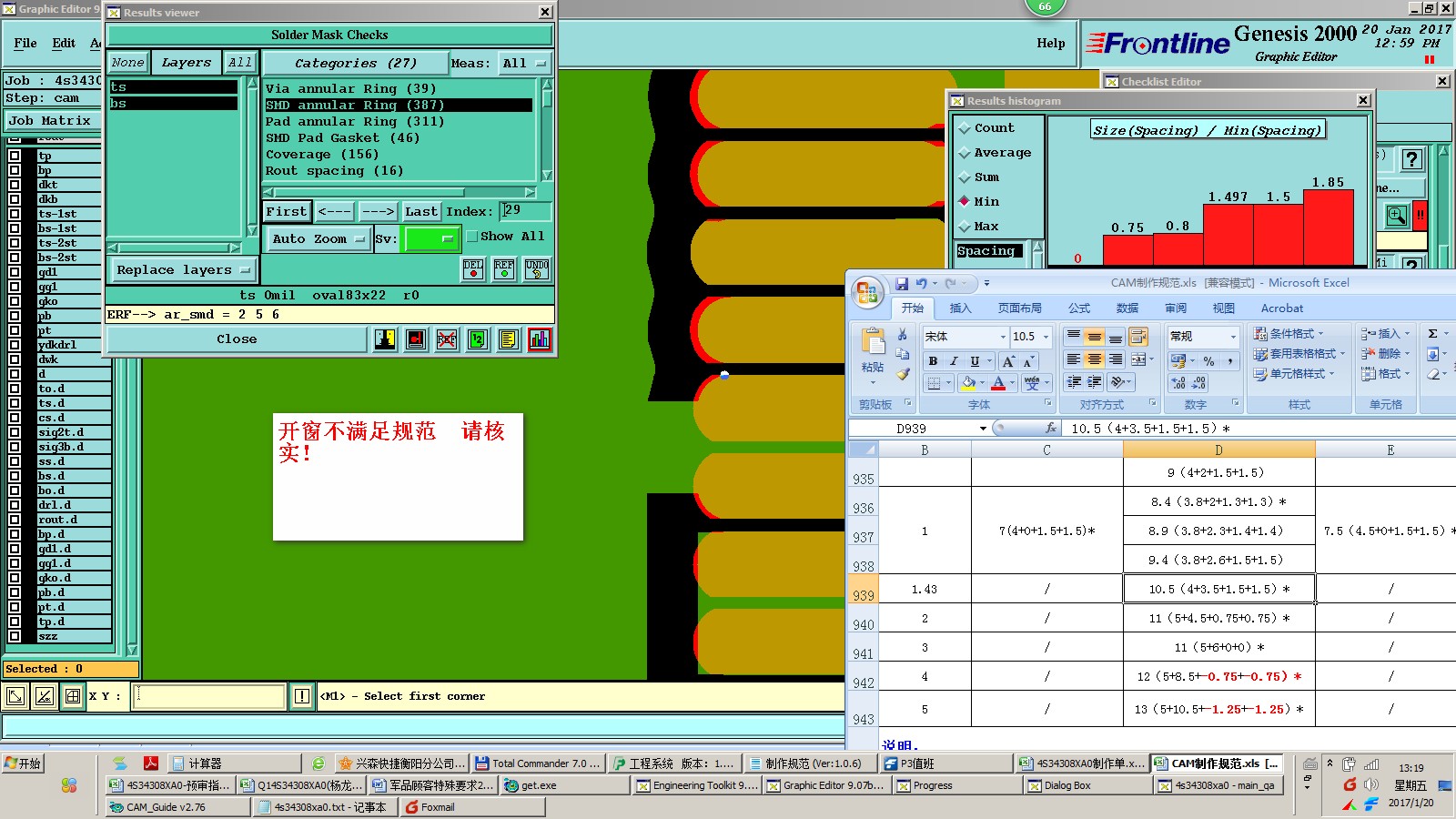Toggle Italic formatting in Excel
Image resolution: width=1456 pixels, height=819 pixels.
click(x=954, y=361)
